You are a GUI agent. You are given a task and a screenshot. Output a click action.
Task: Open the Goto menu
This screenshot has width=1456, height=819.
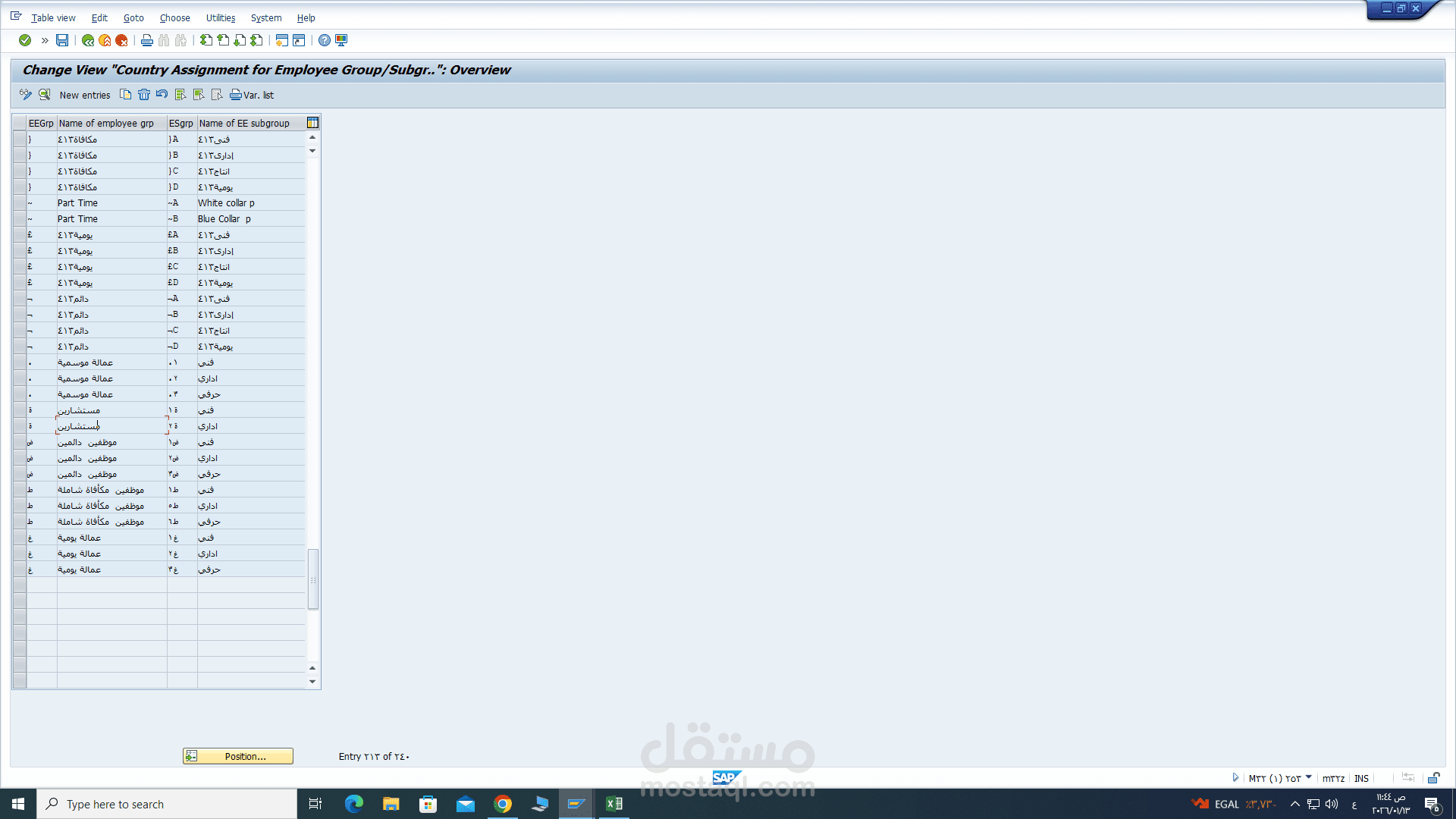point(133,17)
